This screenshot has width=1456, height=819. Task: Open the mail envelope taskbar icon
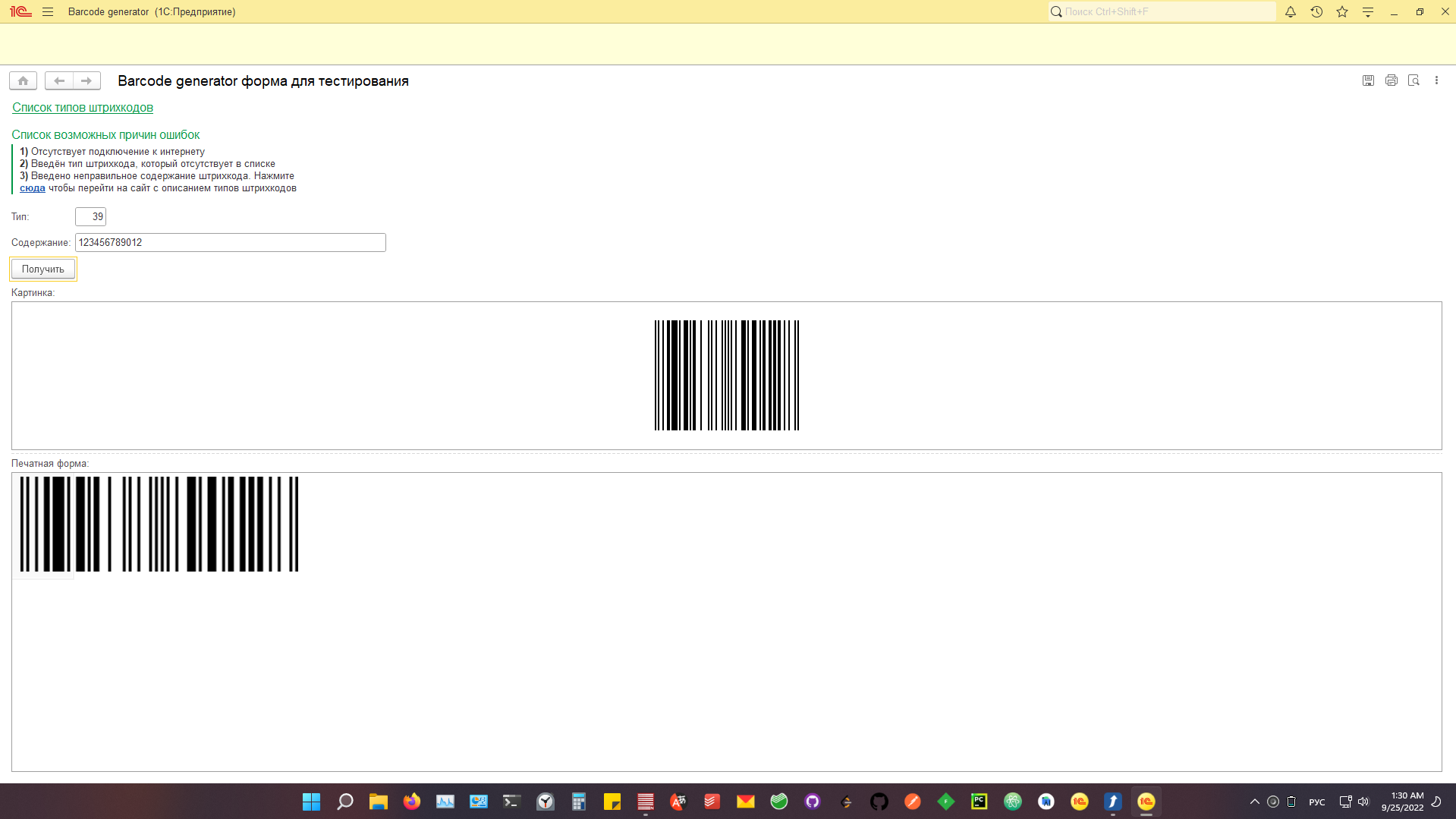746,802
